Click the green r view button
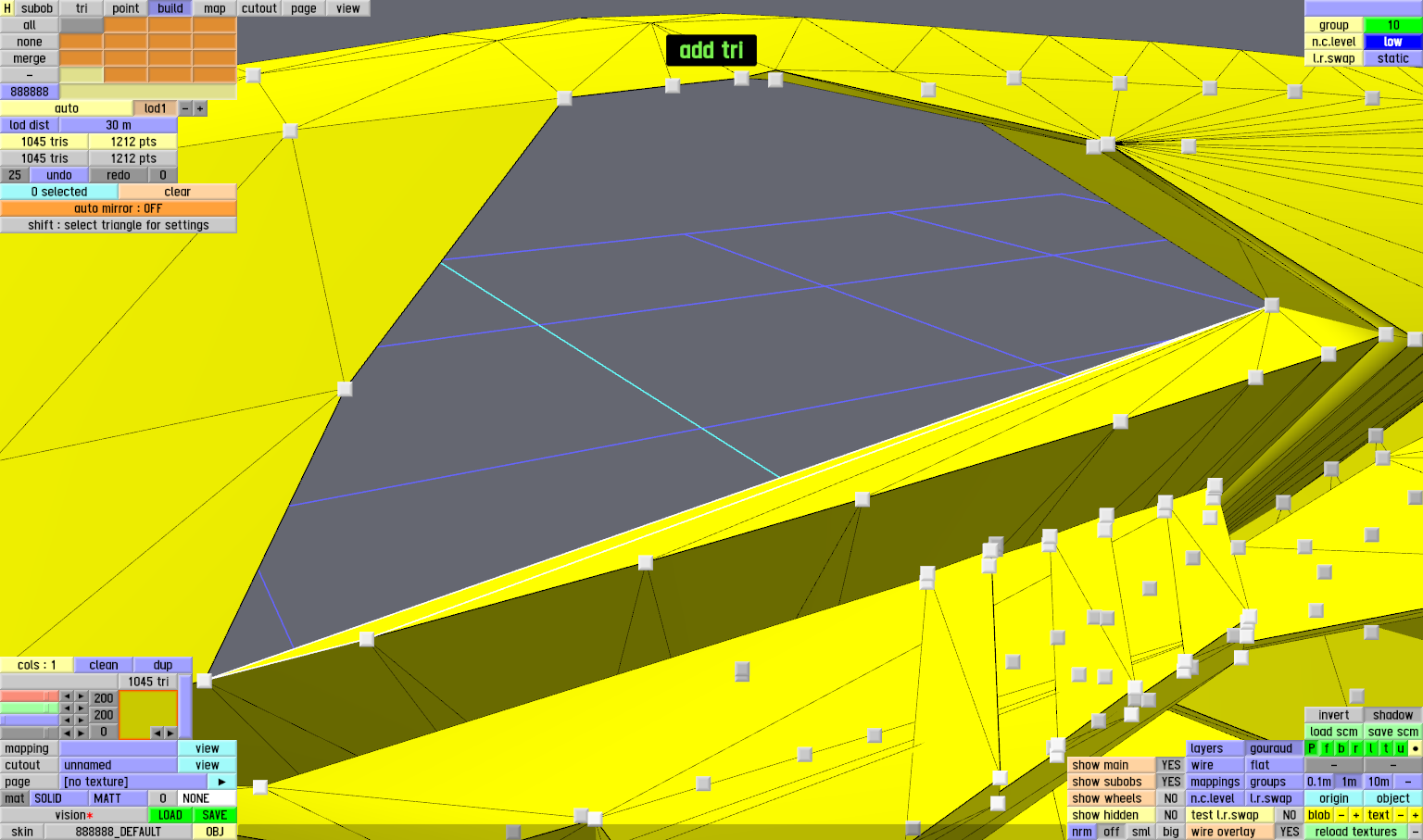This screenshot has width=1423, height=840. point(1356,748)
